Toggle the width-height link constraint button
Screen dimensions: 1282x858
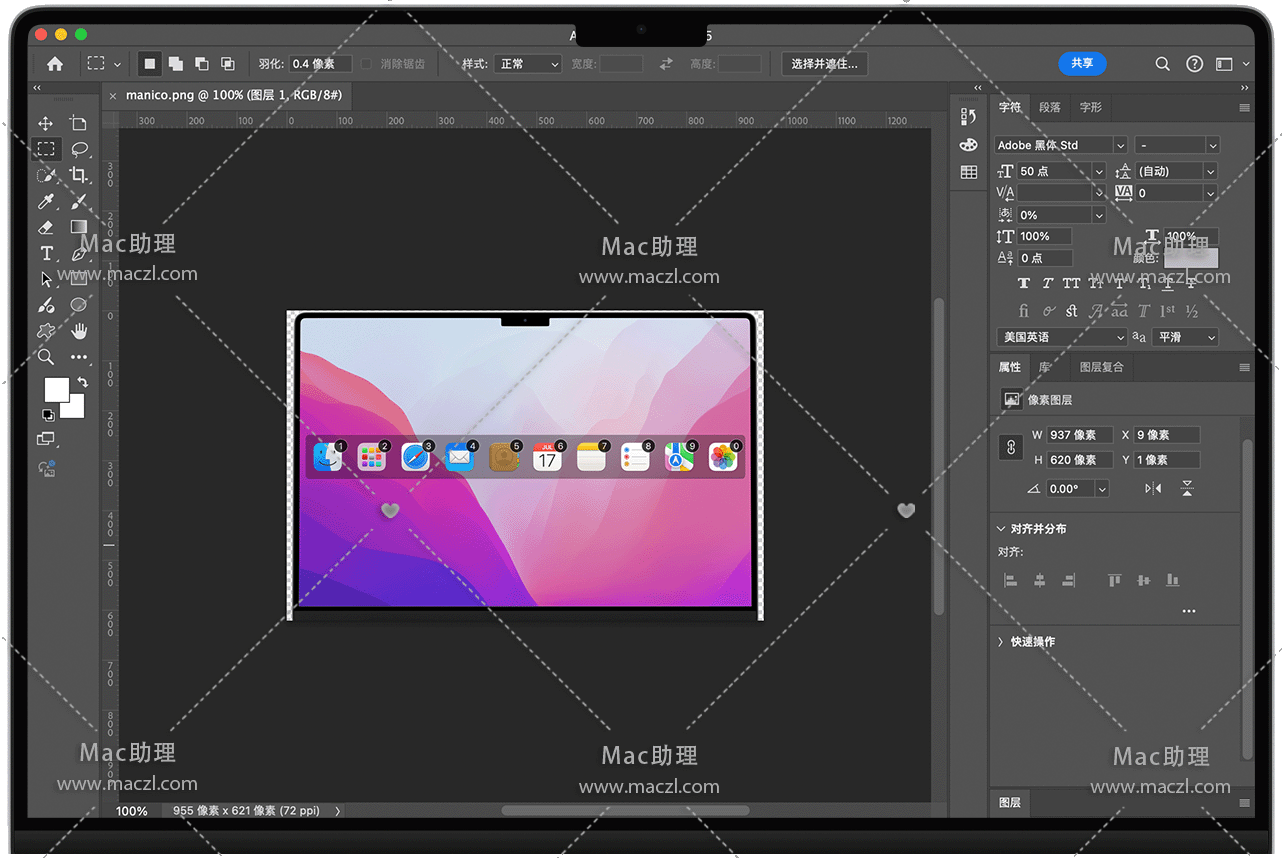(1010, 448)
